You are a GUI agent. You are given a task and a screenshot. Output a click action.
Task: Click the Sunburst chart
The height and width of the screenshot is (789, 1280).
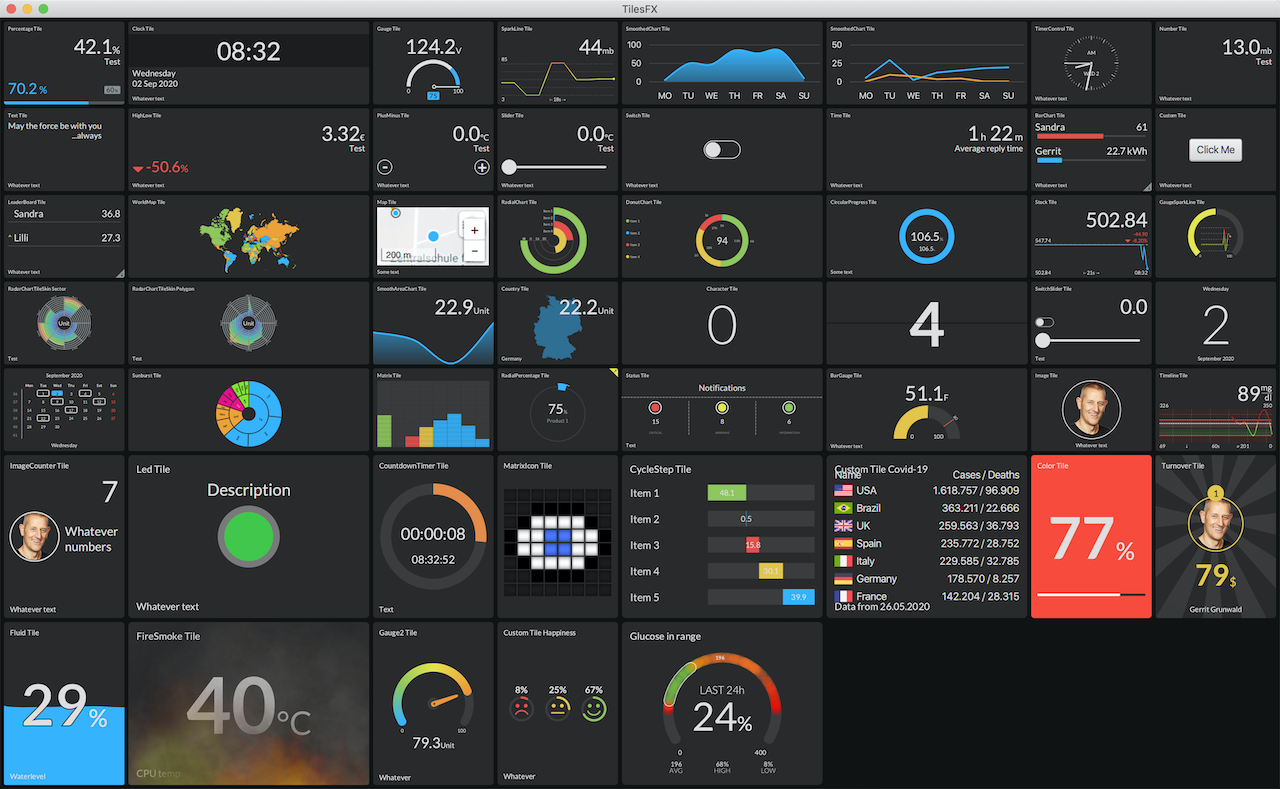coord(248,412)
